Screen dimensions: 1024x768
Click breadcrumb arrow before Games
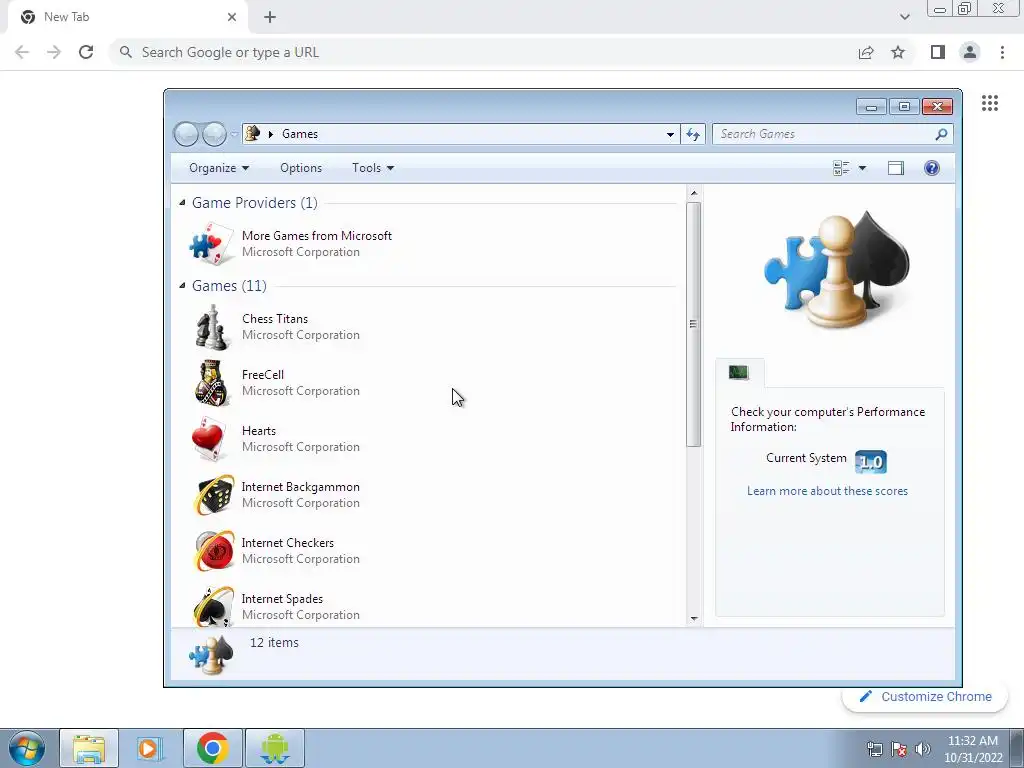tap(270, 134)
